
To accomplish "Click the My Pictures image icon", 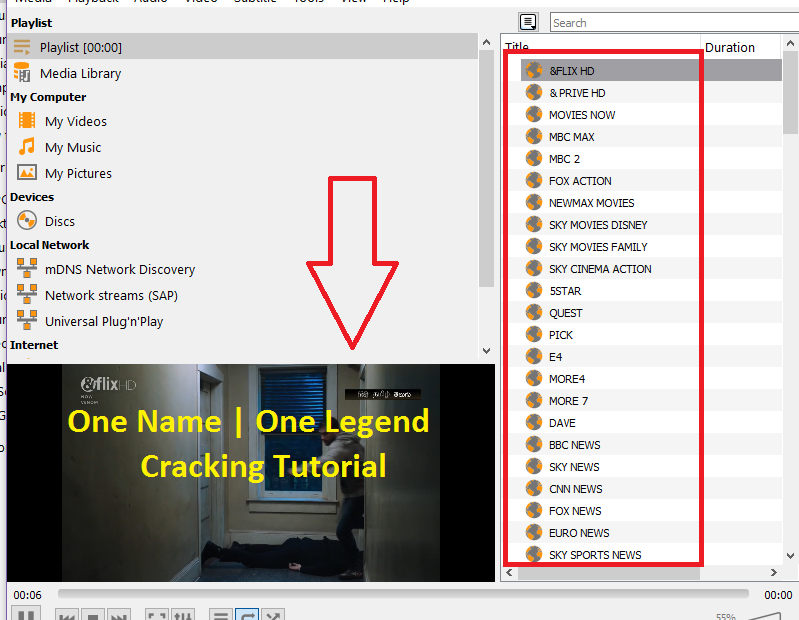I will coord(26,172).
